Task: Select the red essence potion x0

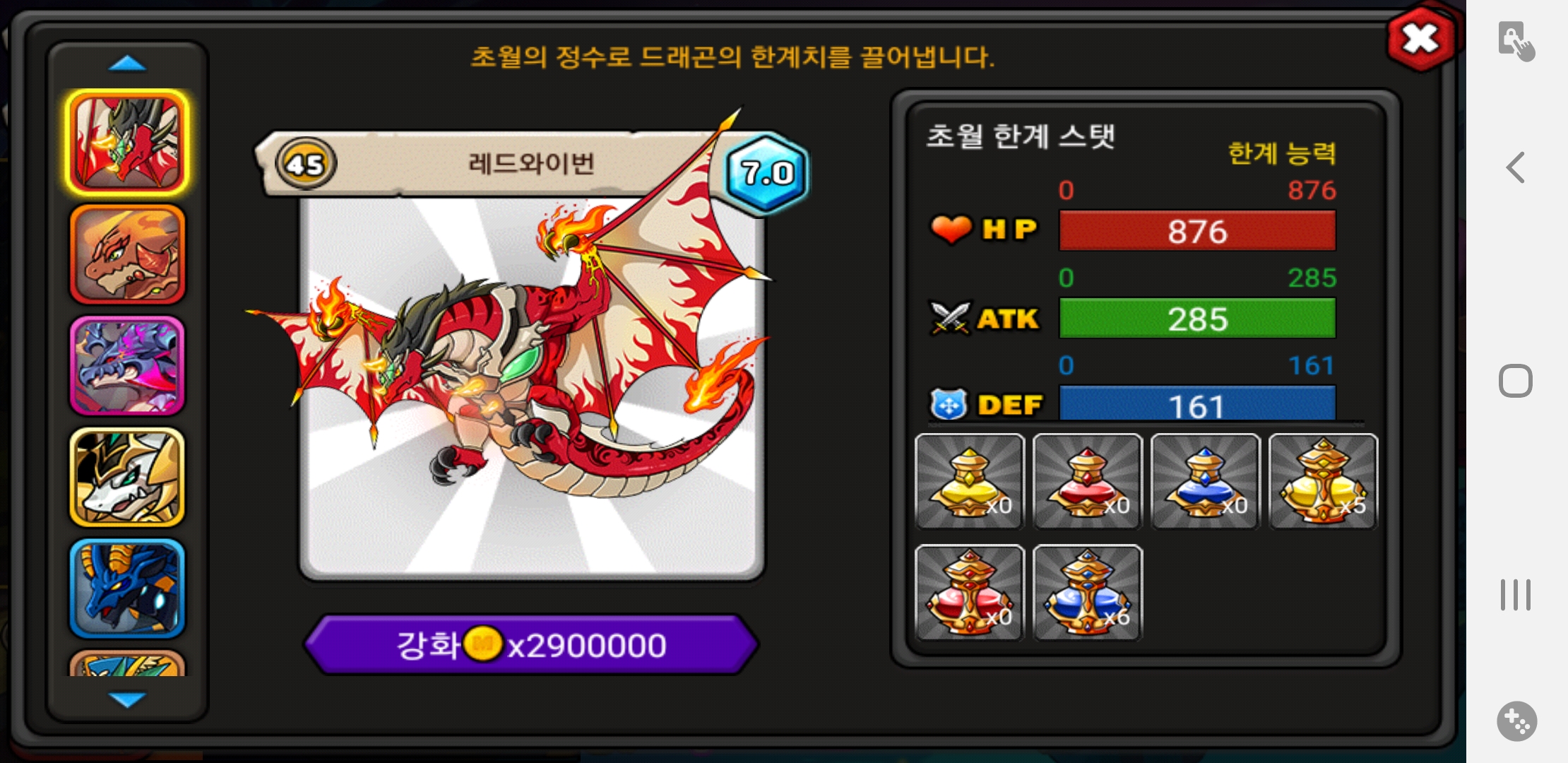Action: click(x=1087, y=481)
